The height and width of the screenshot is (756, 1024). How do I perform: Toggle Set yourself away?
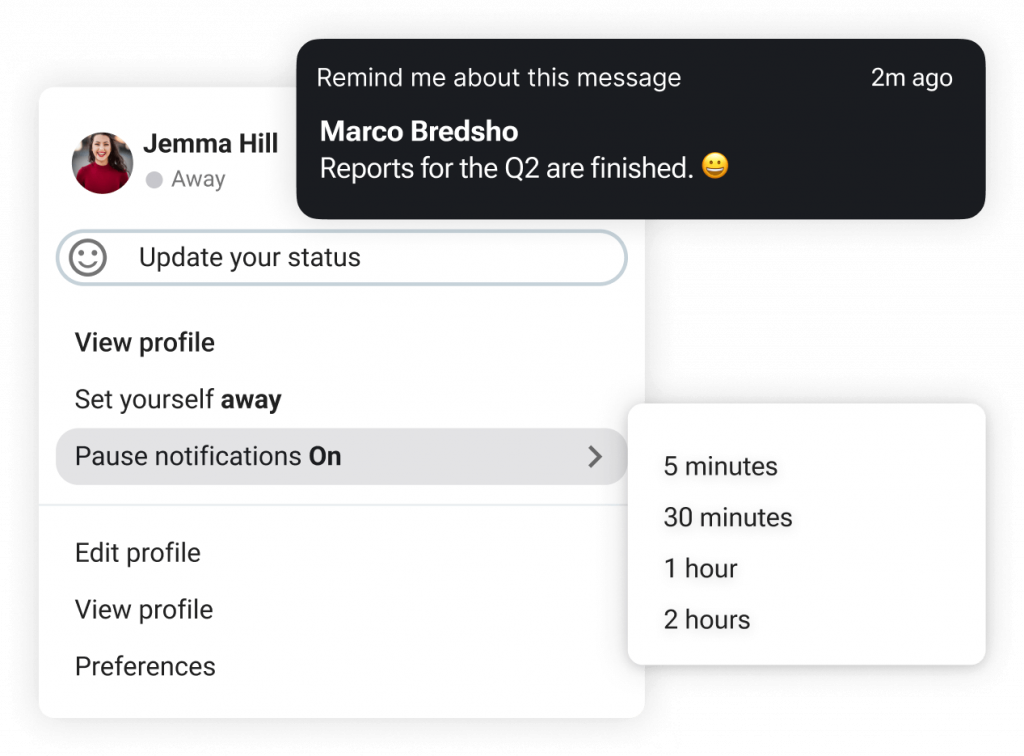tap(178, 400)
